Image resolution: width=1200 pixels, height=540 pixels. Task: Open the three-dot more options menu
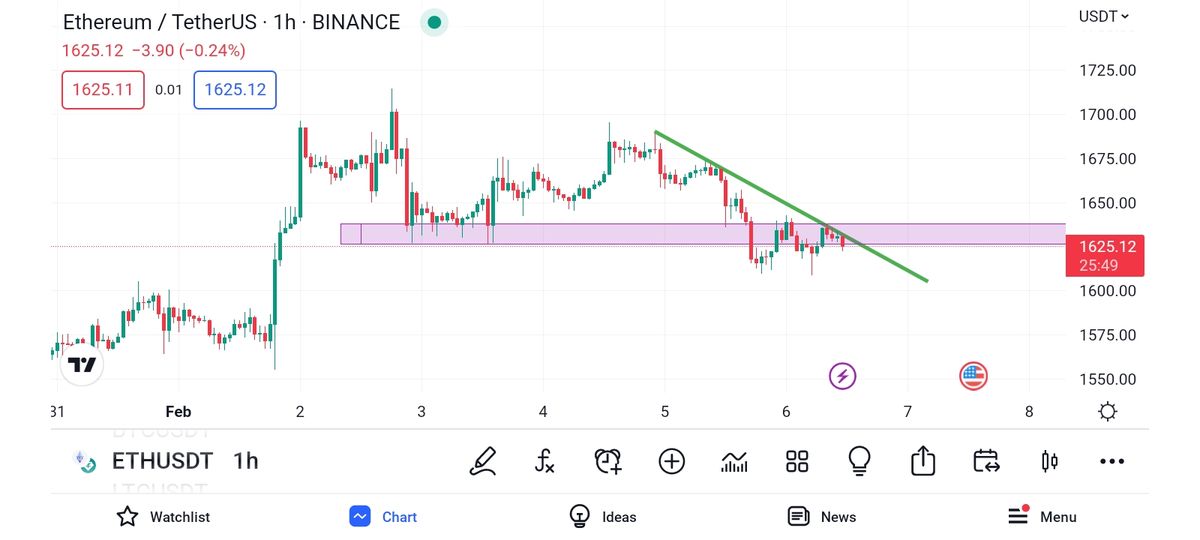point(1112,461)
